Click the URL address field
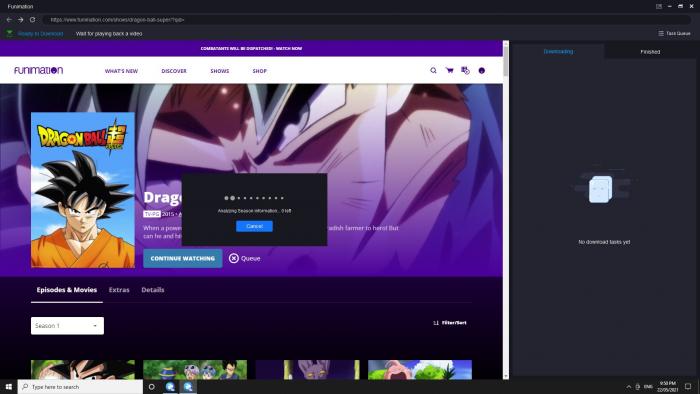The height and width of the screenshot is (394, 700). (366, 20)
